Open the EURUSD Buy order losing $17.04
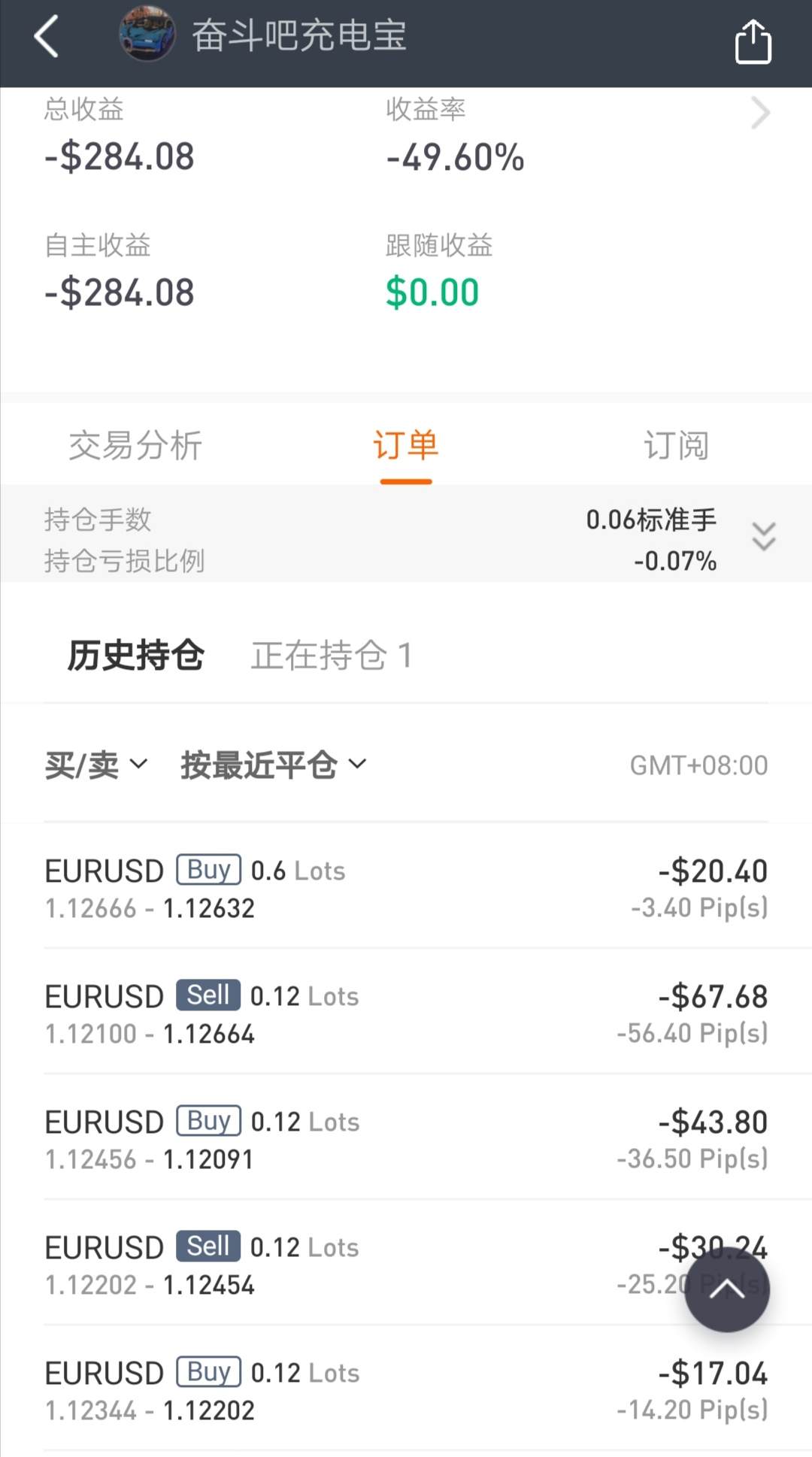Image resolution: width=812 pixels, height=1457 pixels. [x=406, y=1389]
